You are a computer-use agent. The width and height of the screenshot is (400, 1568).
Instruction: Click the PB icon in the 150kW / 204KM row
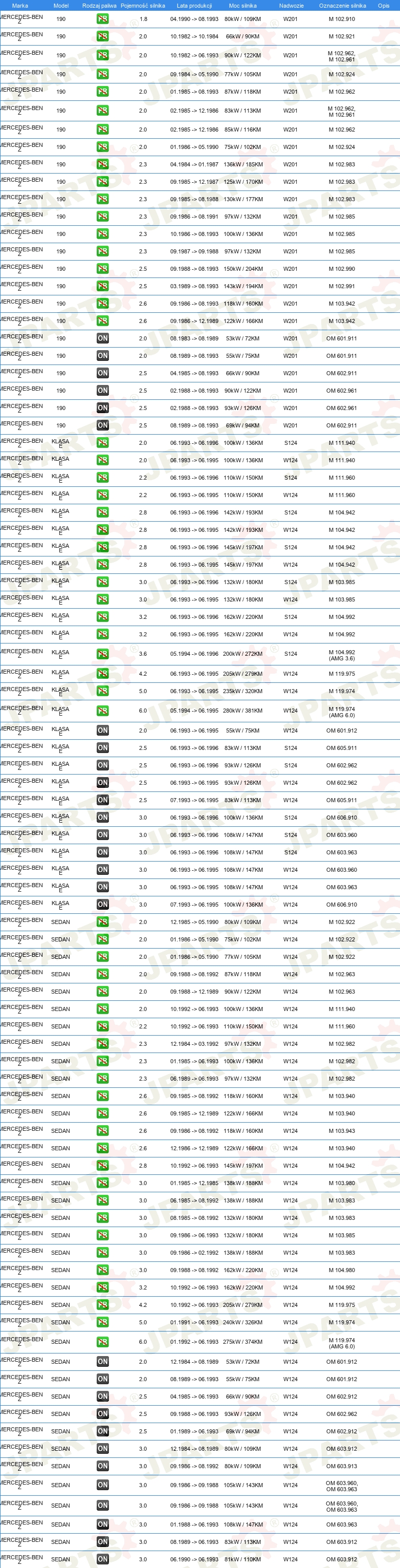[103, 268]
